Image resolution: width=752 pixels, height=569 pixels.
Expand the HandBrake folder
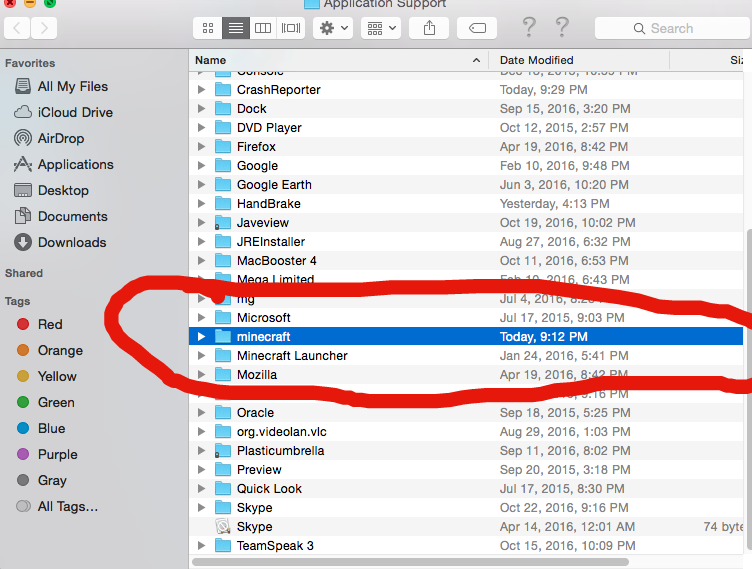coord(201,203)
